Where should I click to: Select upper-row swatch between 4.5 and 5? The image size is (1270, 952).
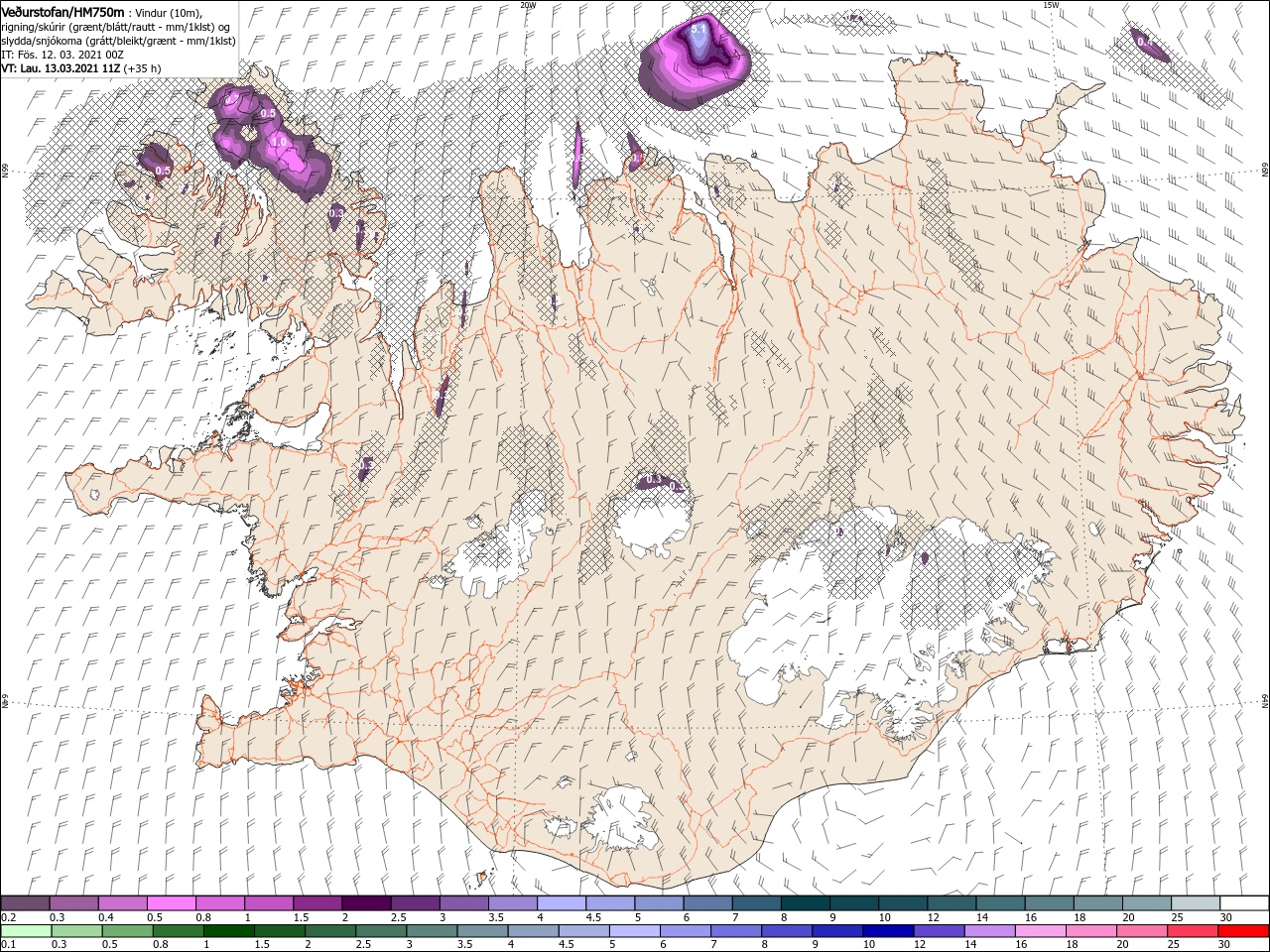(610, 903)
